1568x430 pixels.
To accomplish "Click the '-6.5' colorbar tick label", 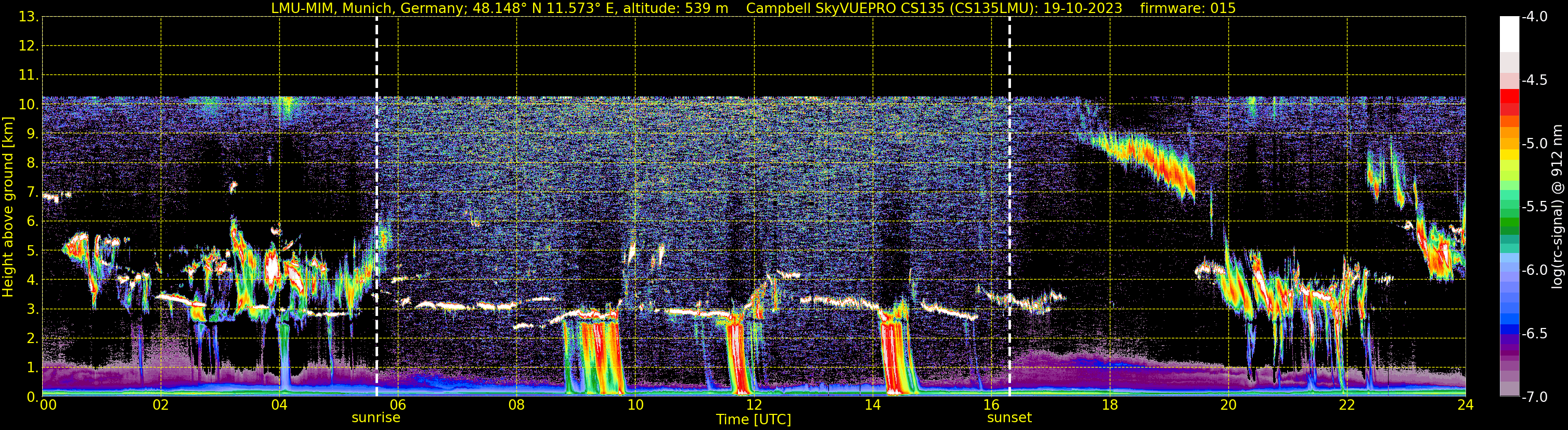I will [x=1534, y=334].
